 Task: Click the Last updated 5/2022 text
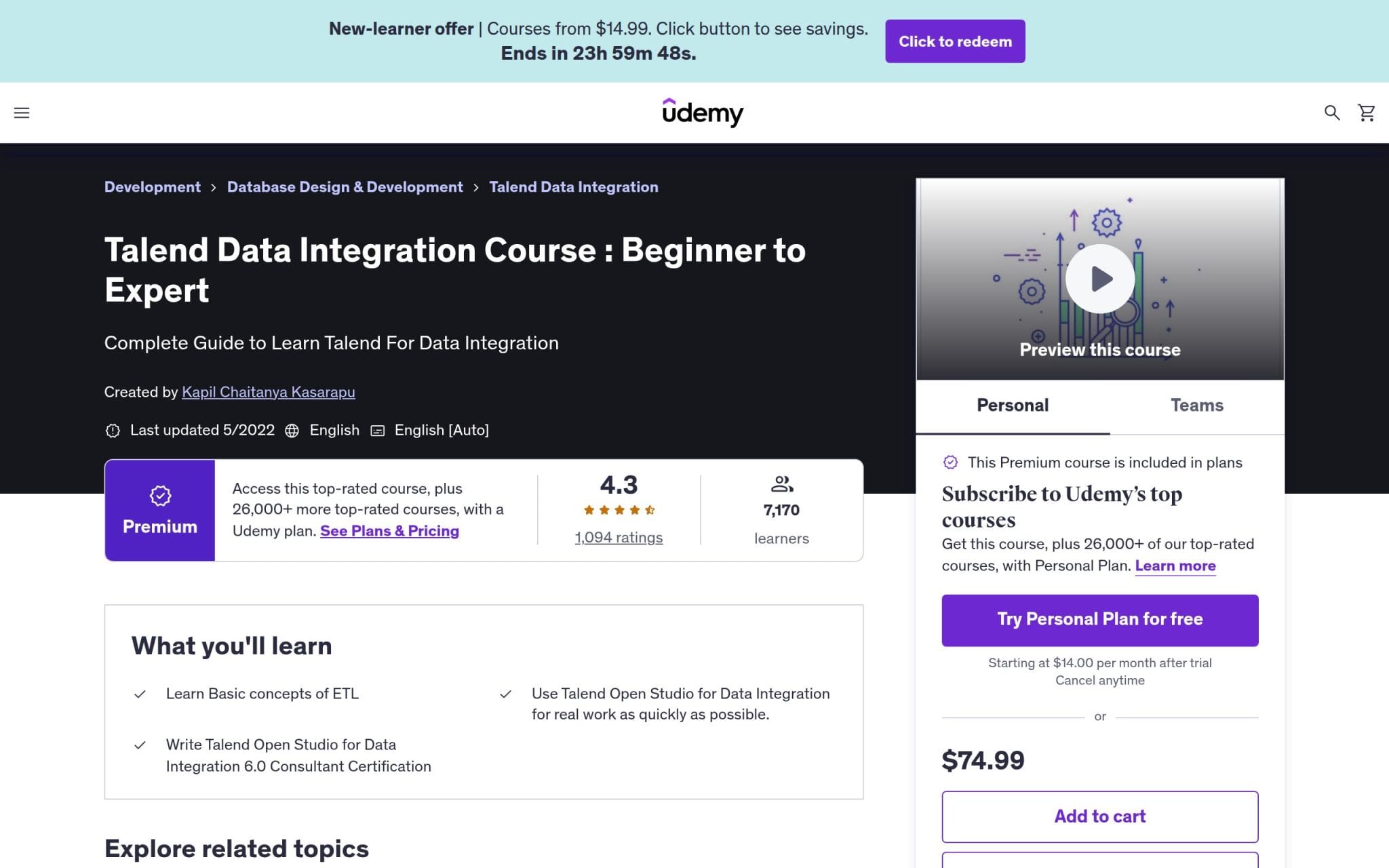pos(202,431)
